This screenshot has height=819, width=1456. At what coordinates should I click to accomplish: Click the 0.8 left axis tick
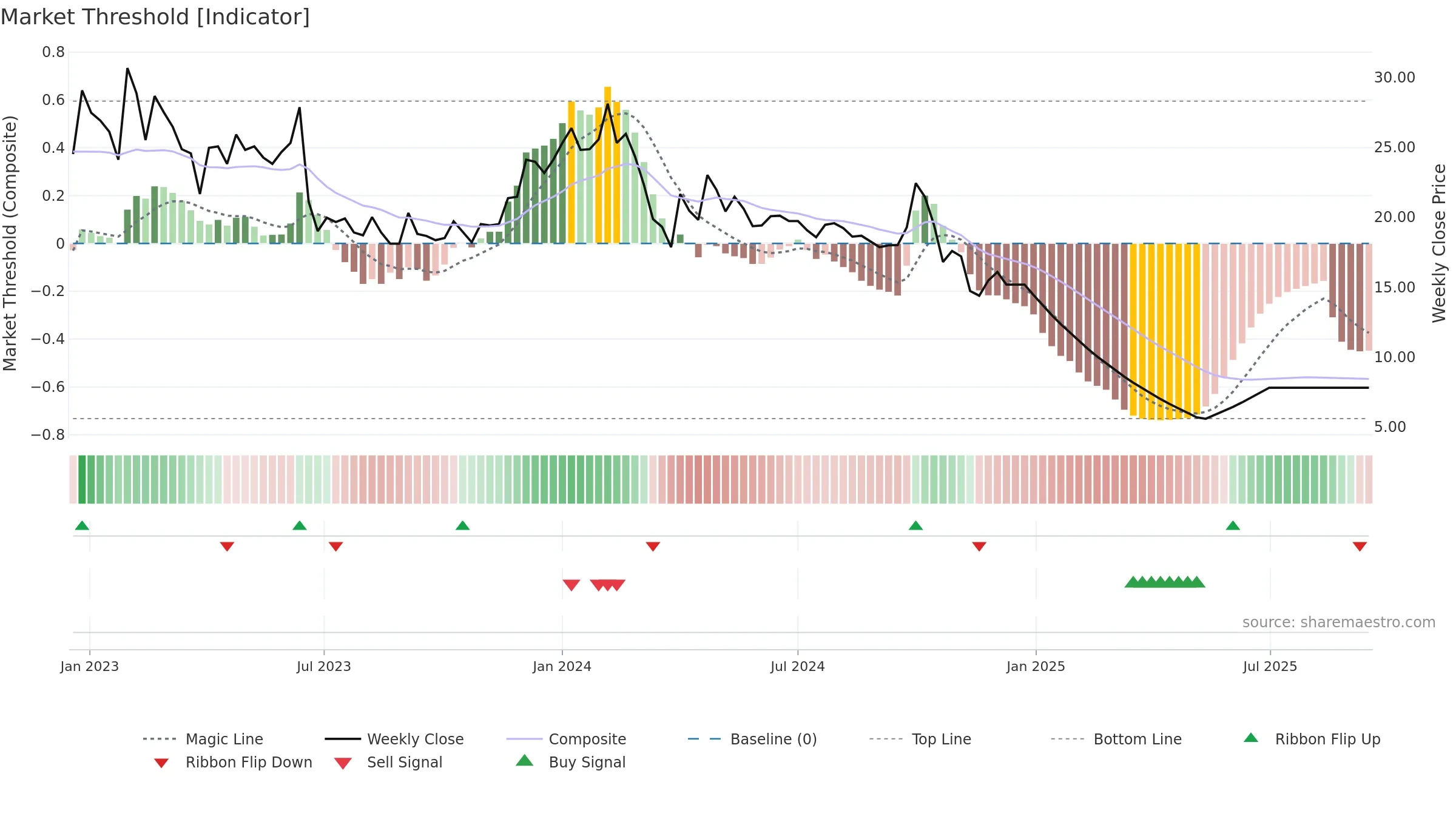click(x=53, y=52)
